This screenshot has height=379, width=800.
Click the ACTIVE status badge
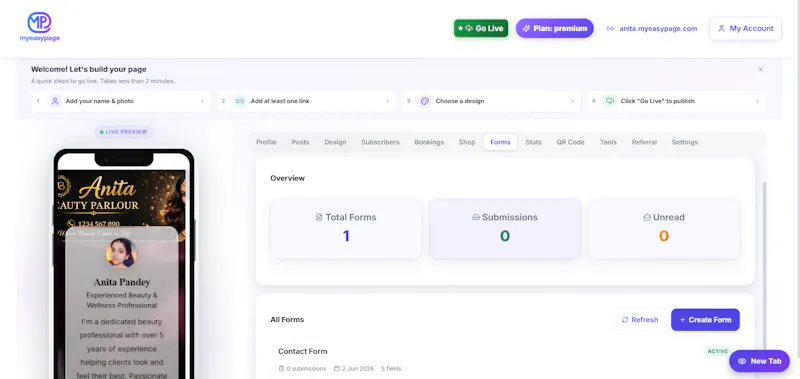pyautogui.click(x=718, y=351)
